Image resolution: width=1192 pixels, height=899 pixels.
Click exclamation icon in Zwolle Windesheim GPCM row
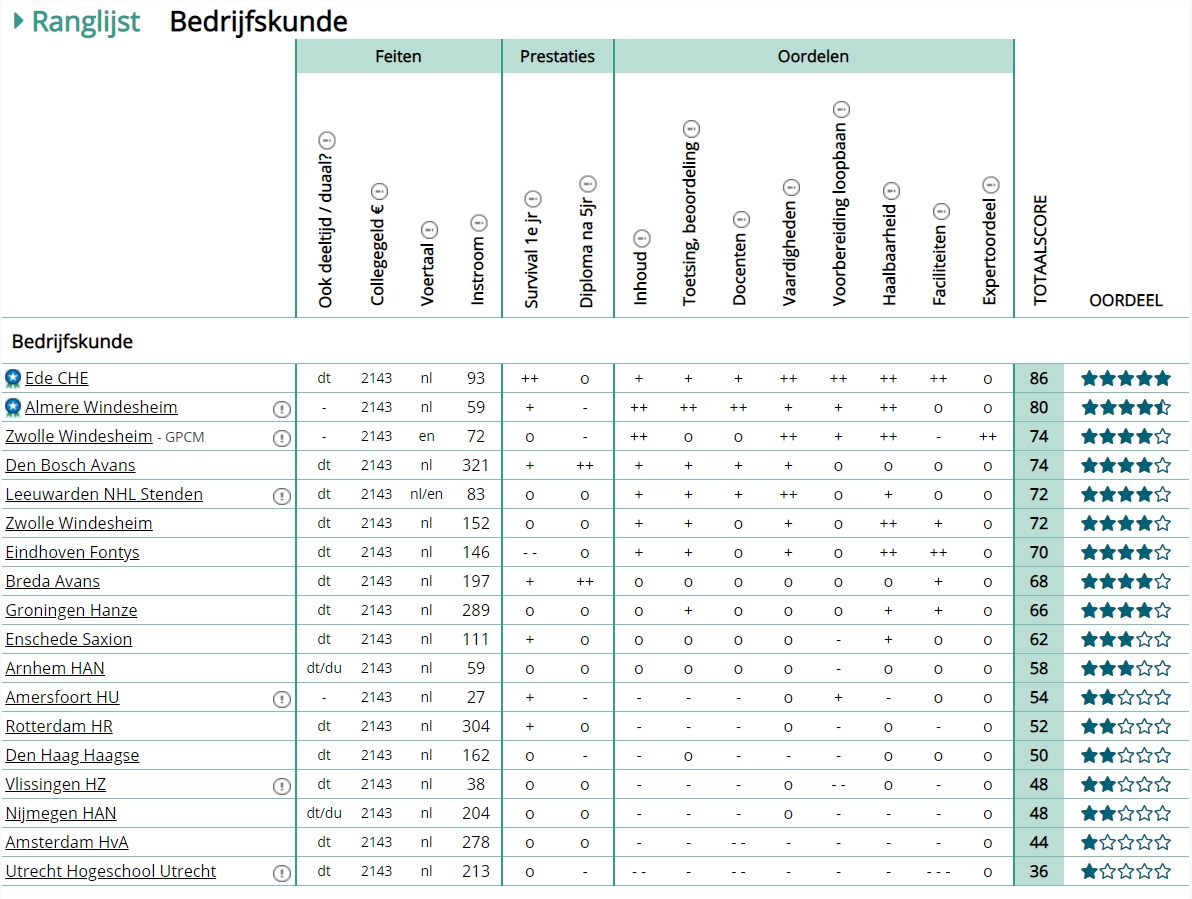tap(281, 438)
